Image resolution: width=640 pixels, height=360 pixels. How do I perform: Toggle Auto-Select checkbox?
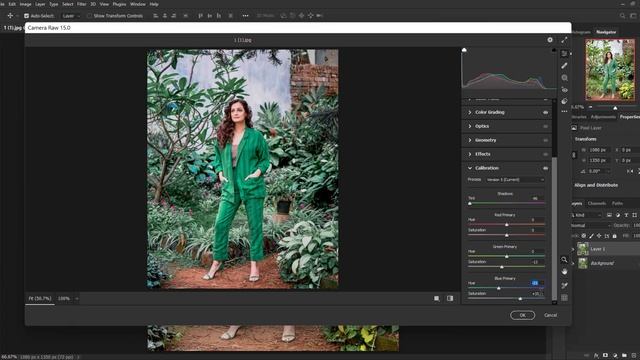click(x=27, y=16)
